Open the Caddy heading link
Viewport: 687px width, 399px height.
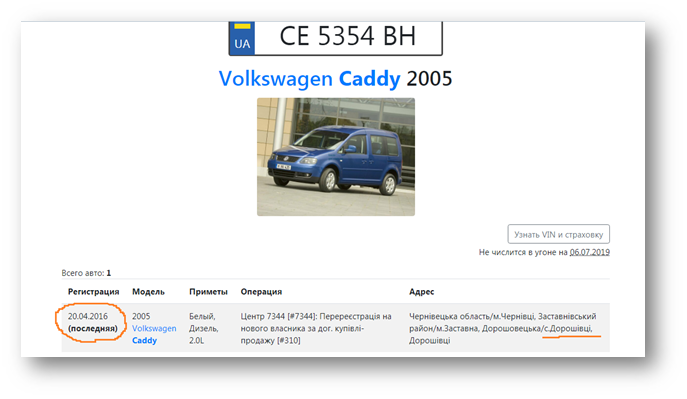(369, 79)
